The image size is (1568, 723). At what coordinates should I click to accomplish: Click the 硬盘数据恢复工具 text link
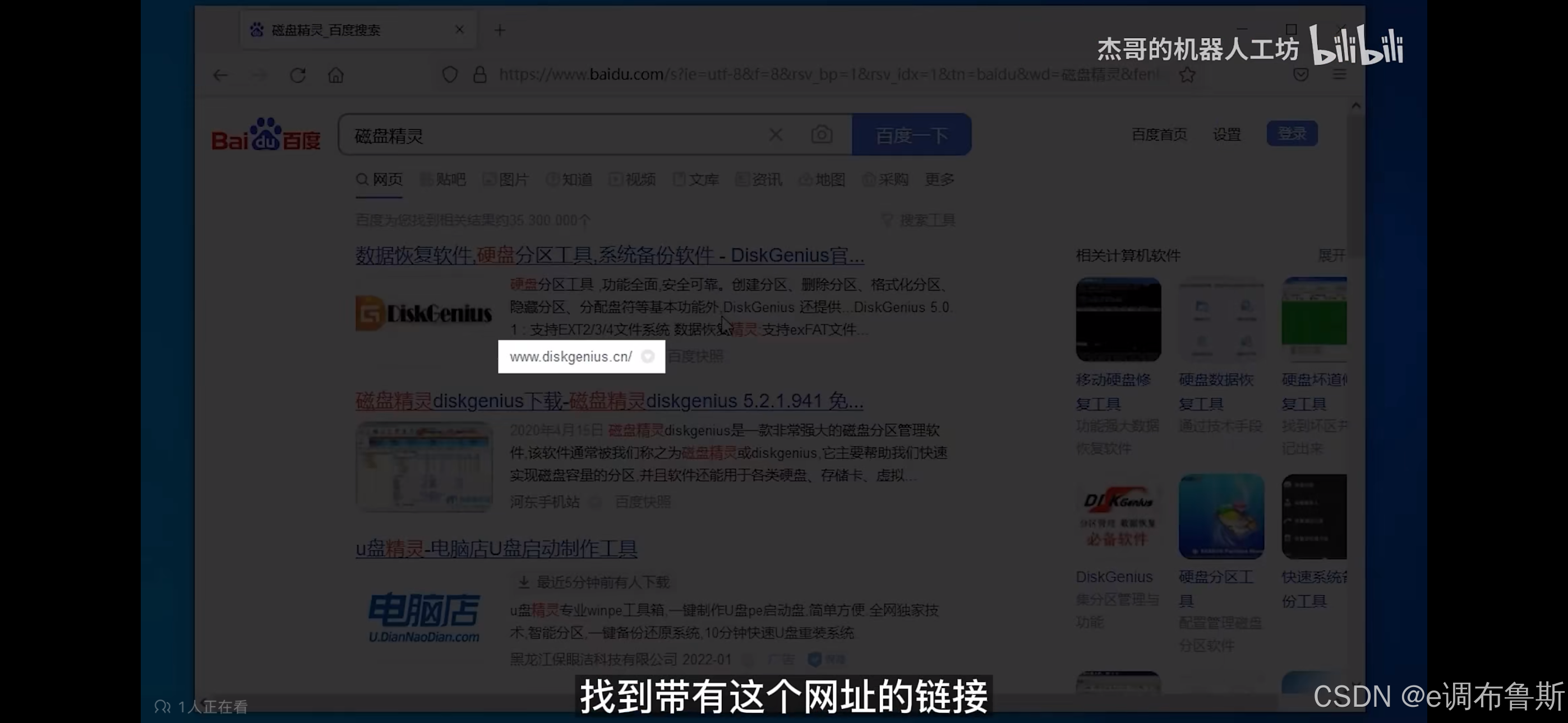1216,392
